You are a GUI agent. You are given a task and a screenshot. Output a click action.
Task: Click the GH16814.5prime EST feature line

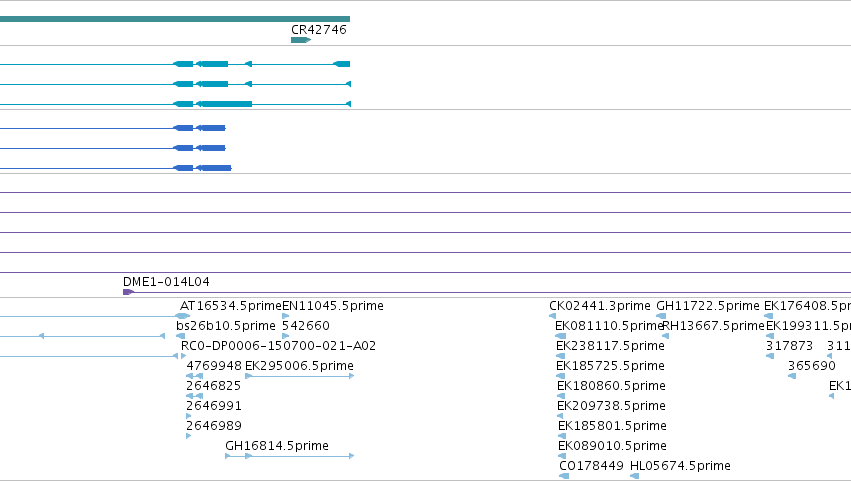pyautogui.click(x=289, y=456)
